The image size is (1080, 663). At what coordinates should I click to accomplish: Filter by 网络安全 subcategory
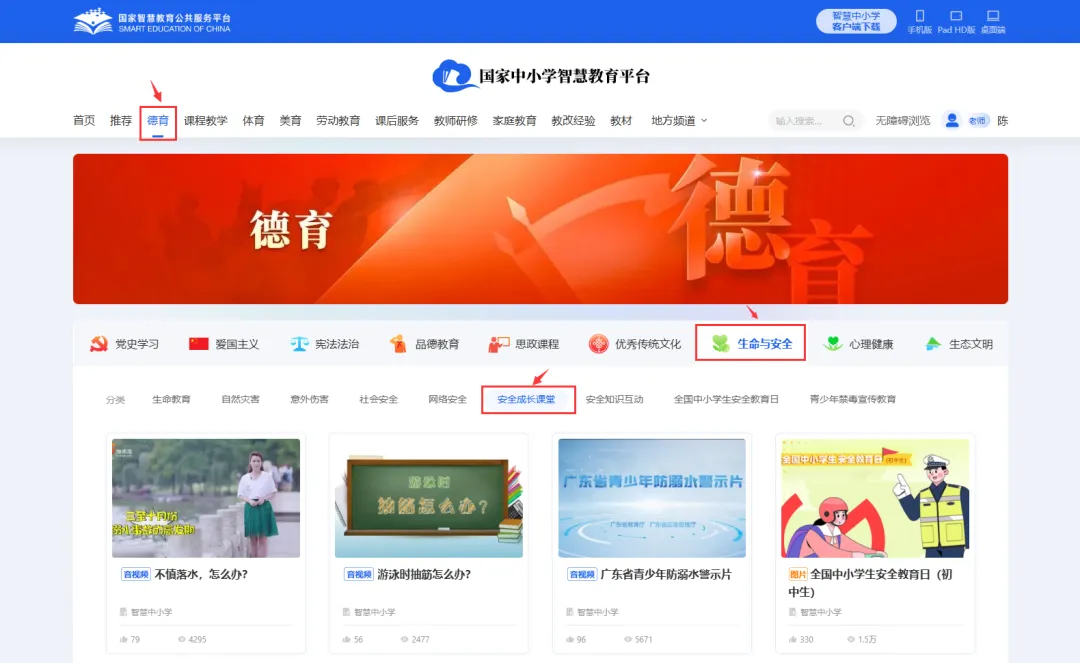(x=447, y=399)
